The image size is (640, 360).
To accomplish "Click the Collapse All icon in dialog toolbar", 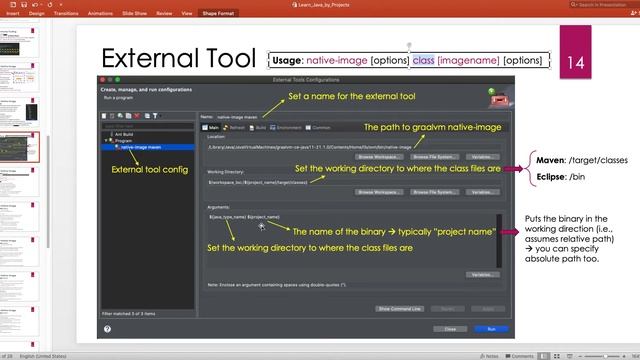I will [147, 116].
